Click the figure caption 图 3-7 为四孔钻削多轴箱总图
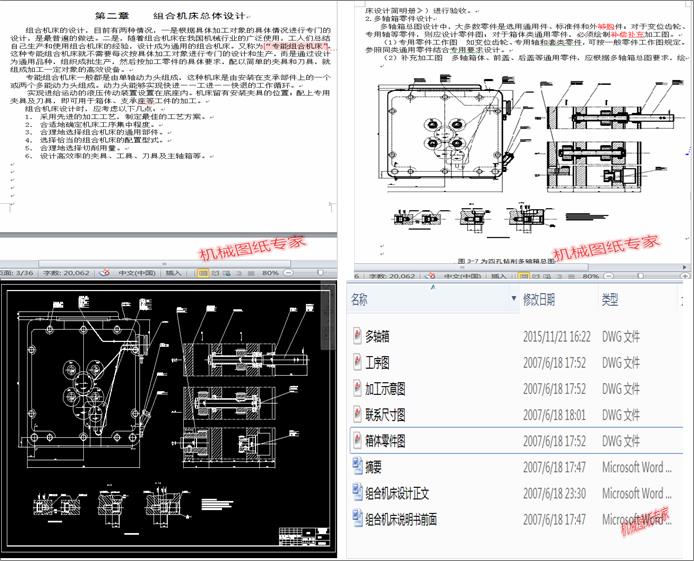This screenshot has width=694, height=561. click(506, 261)
